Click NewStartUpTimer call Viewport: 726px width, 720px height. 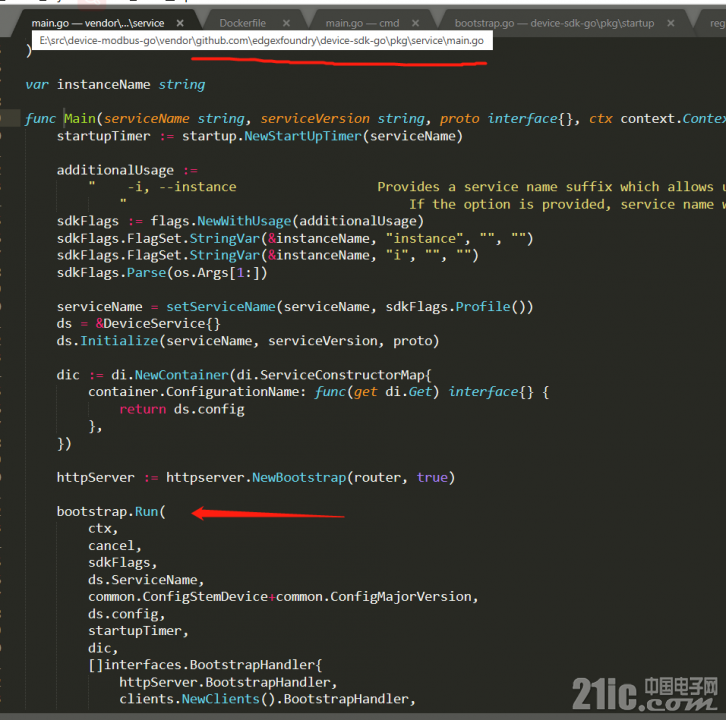pos(302,136)
